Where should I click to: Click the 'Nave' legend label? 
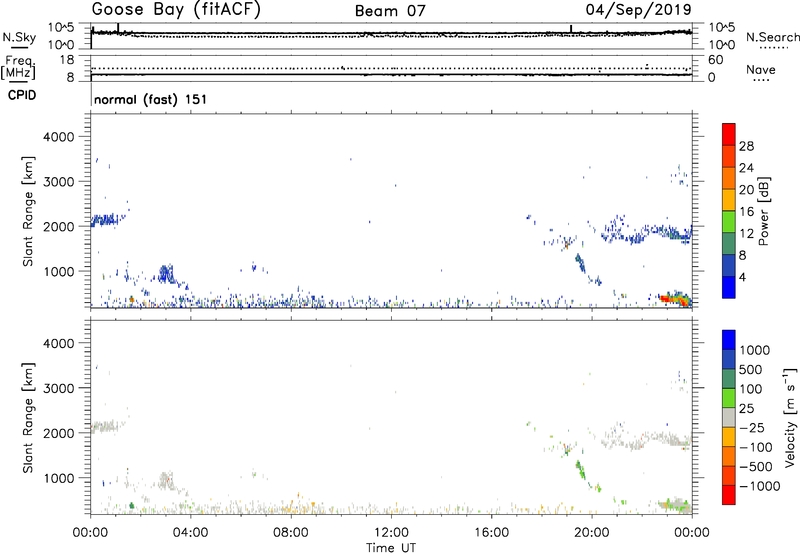[761, 70]
